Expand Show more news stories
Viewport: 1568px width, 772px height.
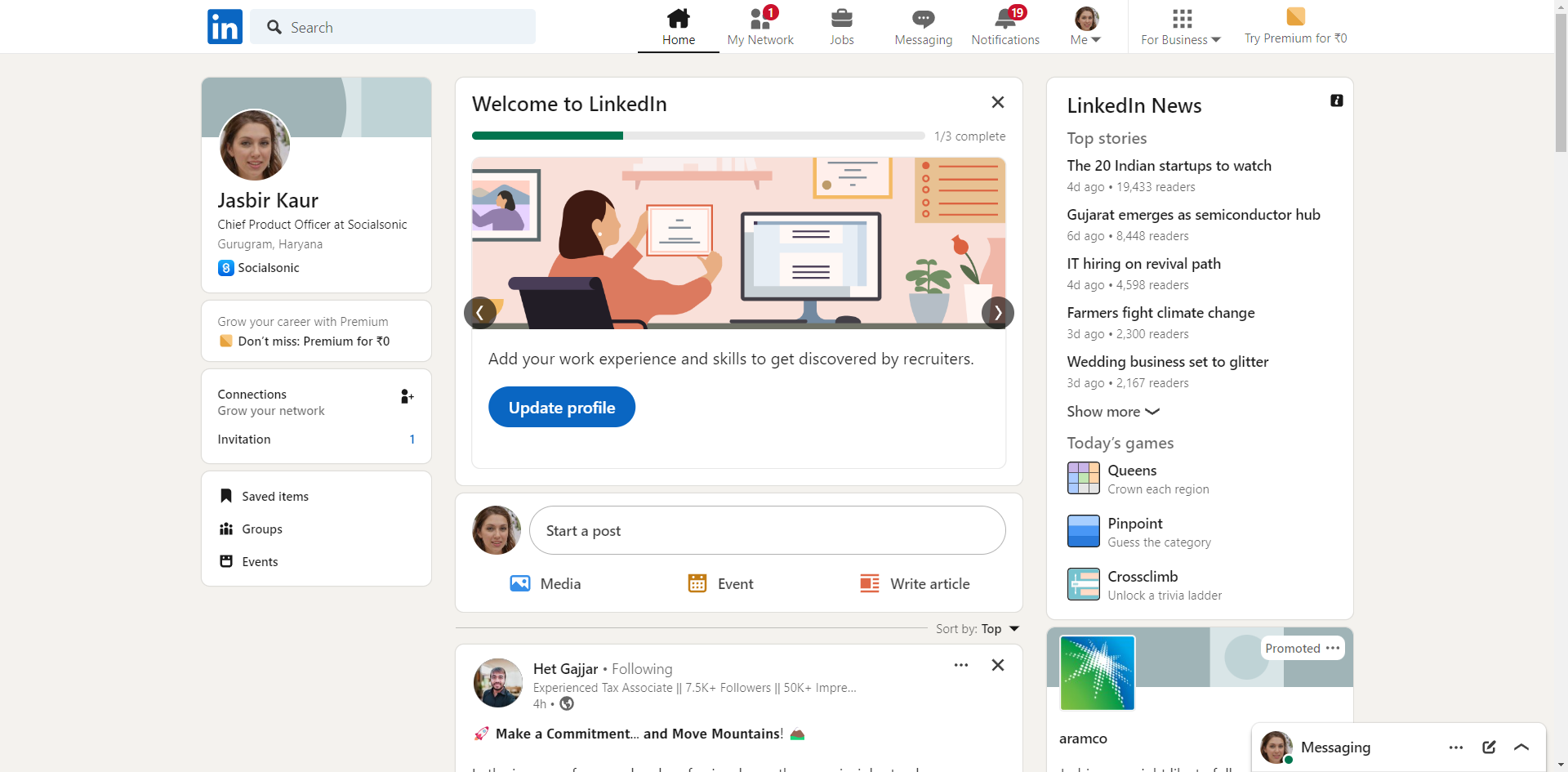click(x=1113, y=412)
